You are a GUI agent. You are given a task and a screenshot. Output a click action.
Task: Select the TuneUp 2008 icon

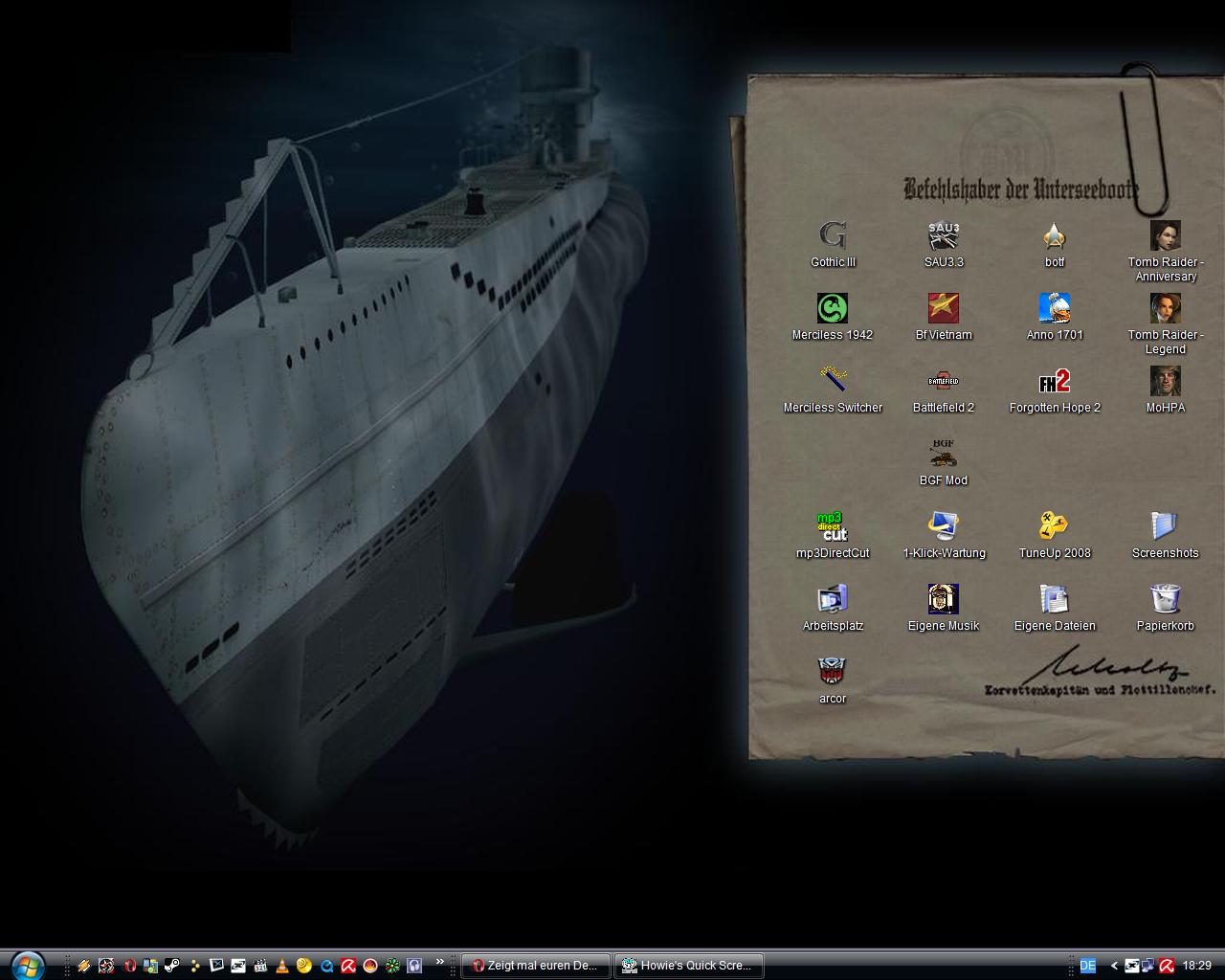tap(1055, 536)
